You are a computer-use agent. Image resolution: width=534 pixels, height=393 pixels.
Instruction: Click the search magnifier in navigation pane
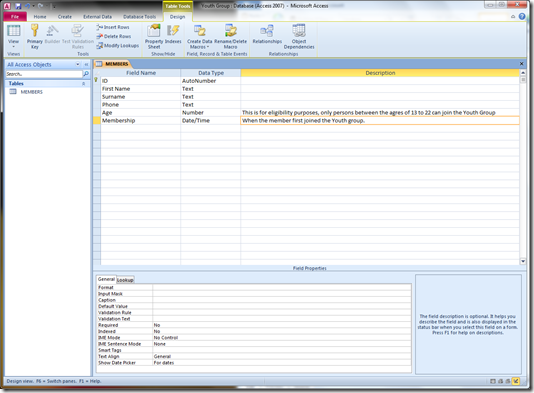point(86,74)
